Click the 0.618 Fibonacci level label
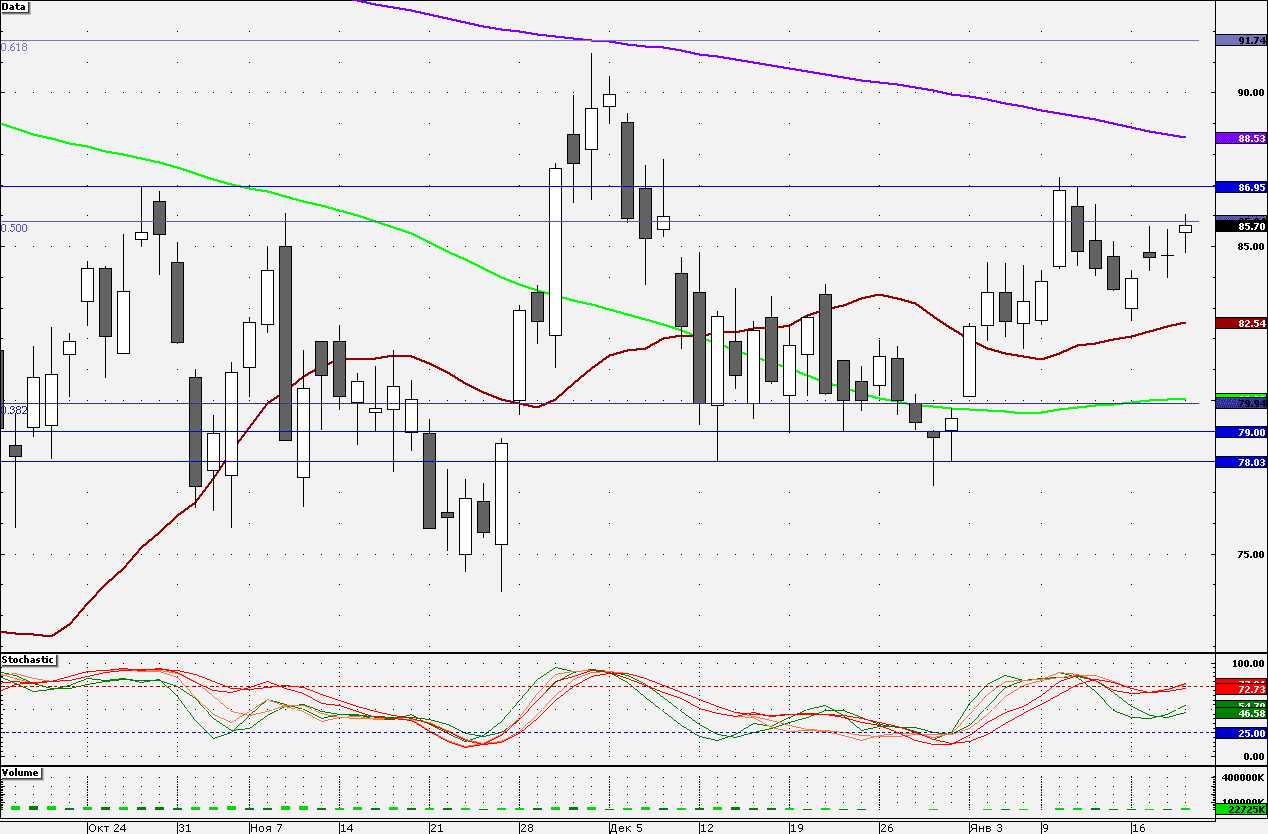 [15, 47]
